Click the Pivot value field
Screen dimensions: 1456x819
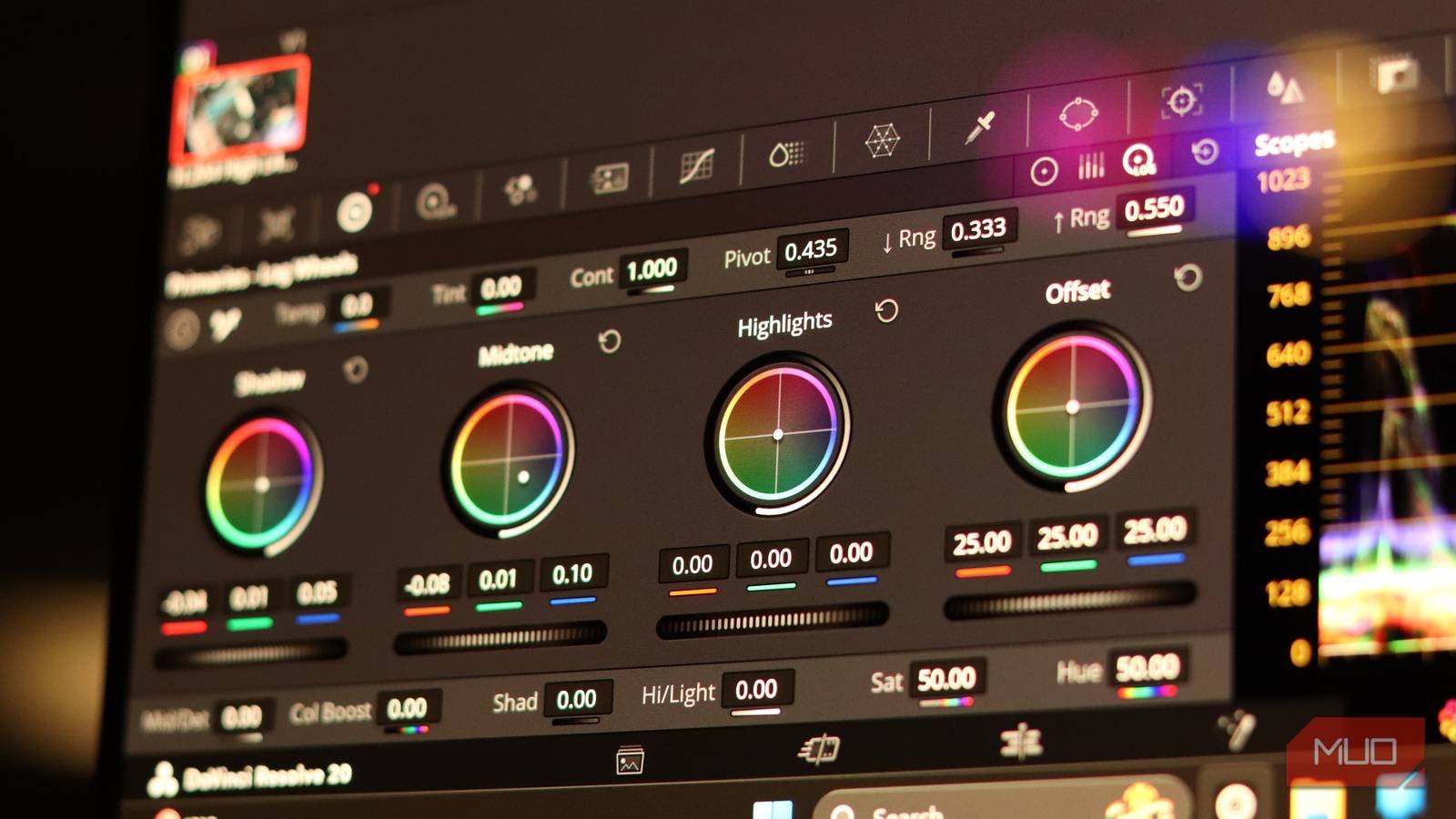811,250
